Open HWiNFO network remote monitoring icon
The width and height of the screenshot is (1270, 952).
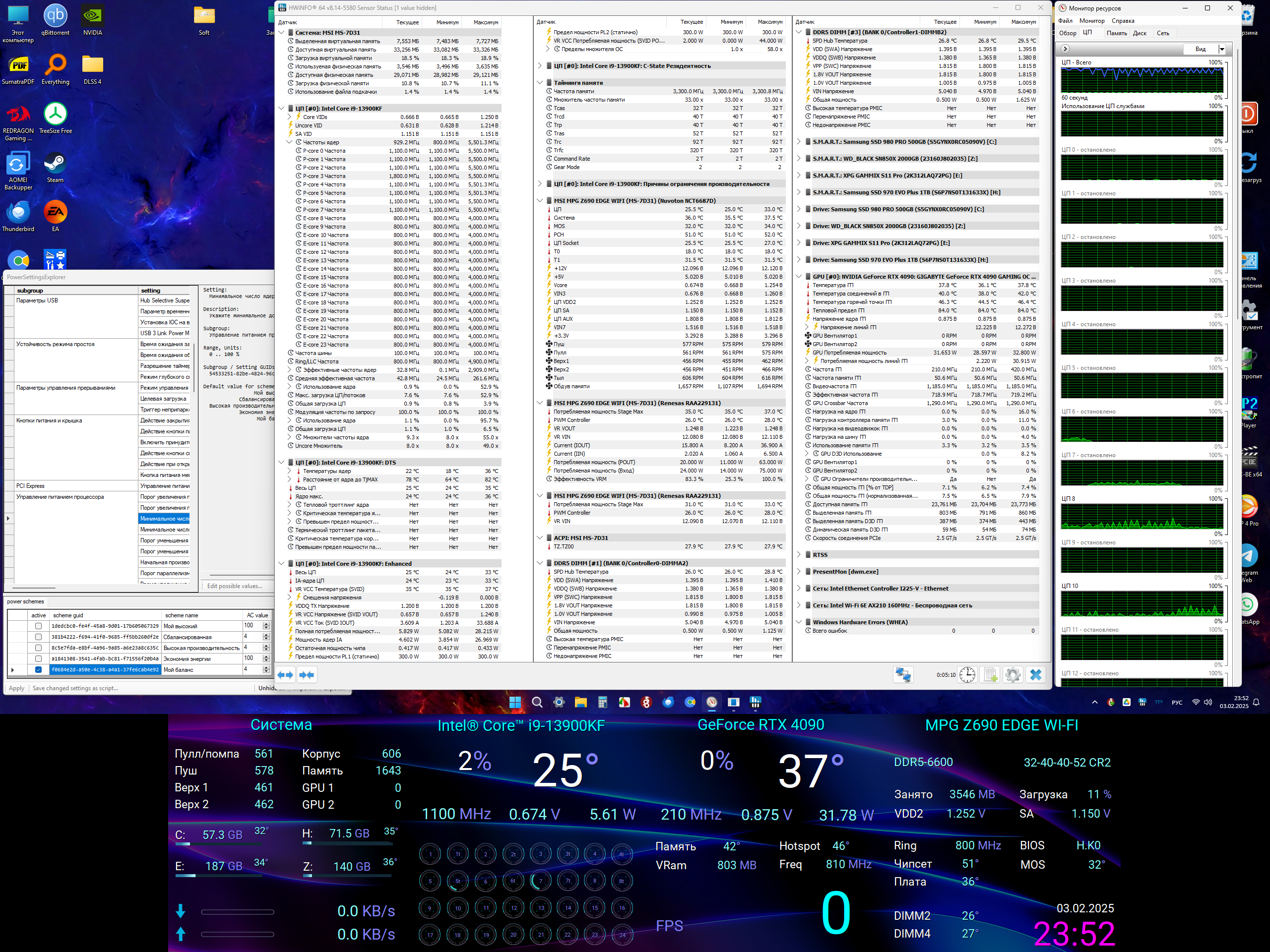(x=902, y=675)
